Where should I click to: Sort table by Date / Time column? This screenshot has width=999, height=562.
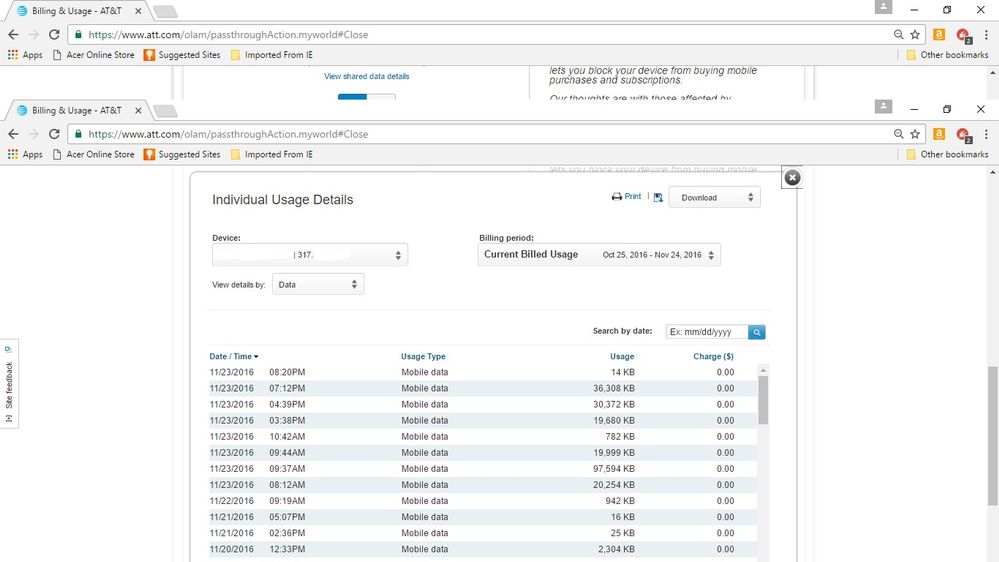[233, 356]
